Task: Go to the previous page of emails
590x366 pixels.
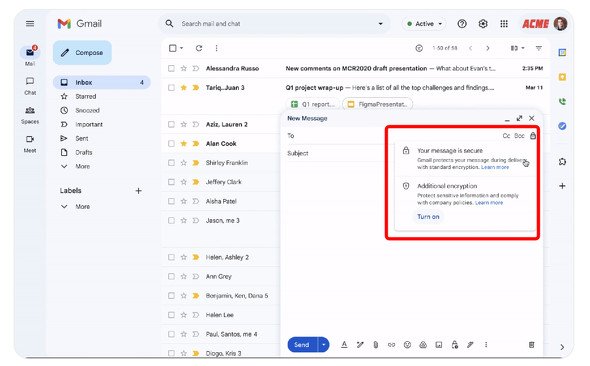Action: click(x=470, y=48)
